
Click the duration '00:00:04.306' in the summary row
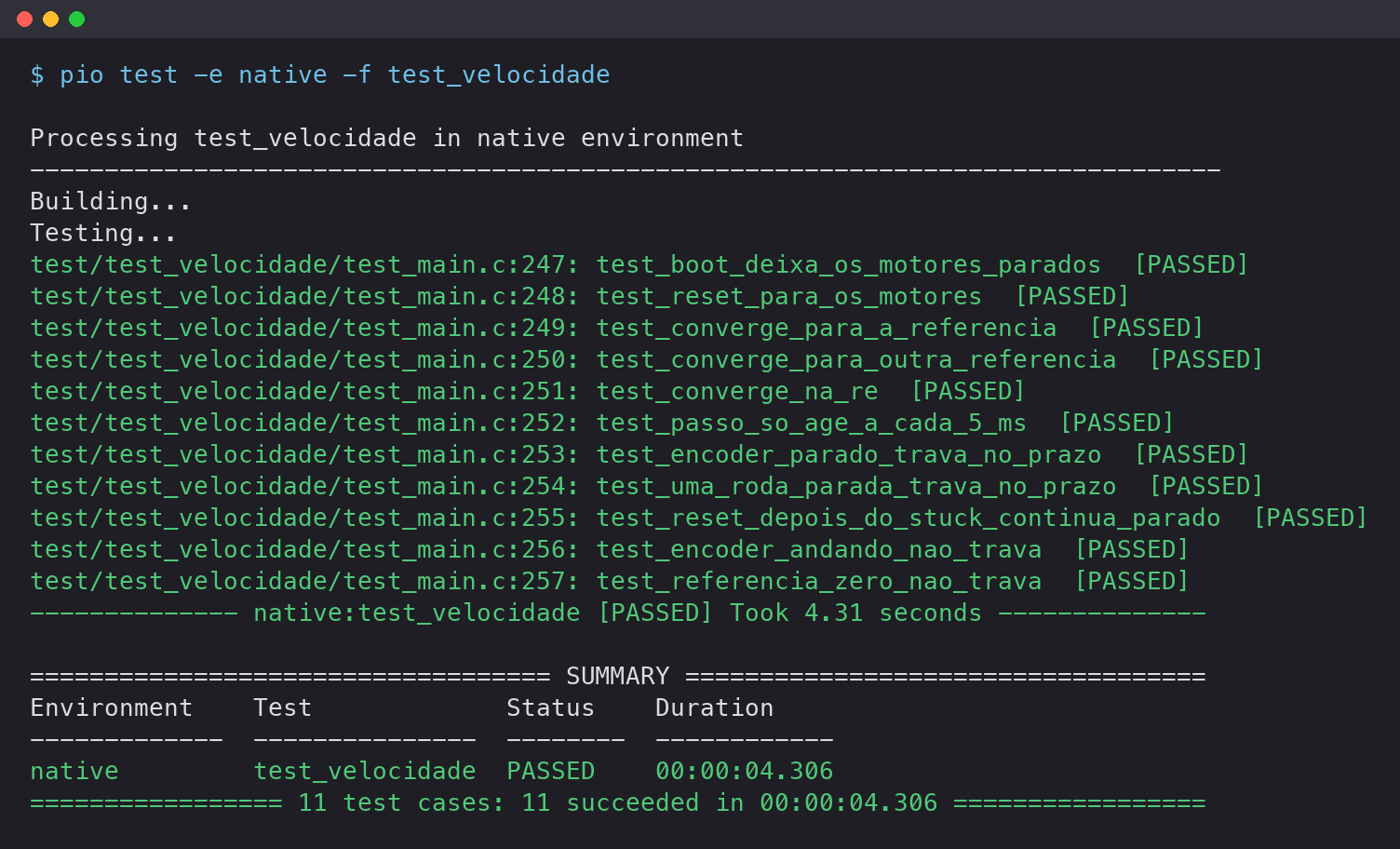click(x=745, y=771)
